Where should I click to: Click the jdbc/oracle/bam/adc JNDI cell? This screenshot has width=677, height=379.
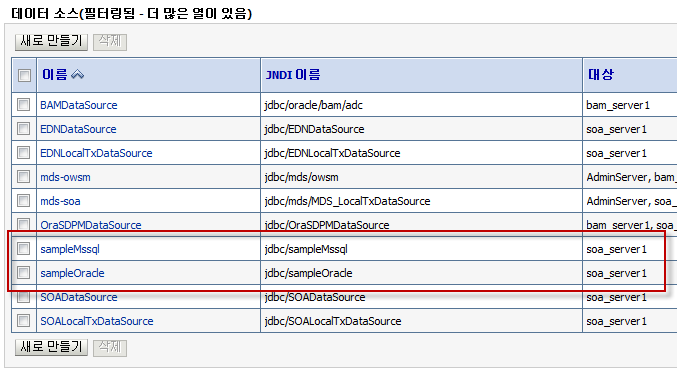point(421,105)
